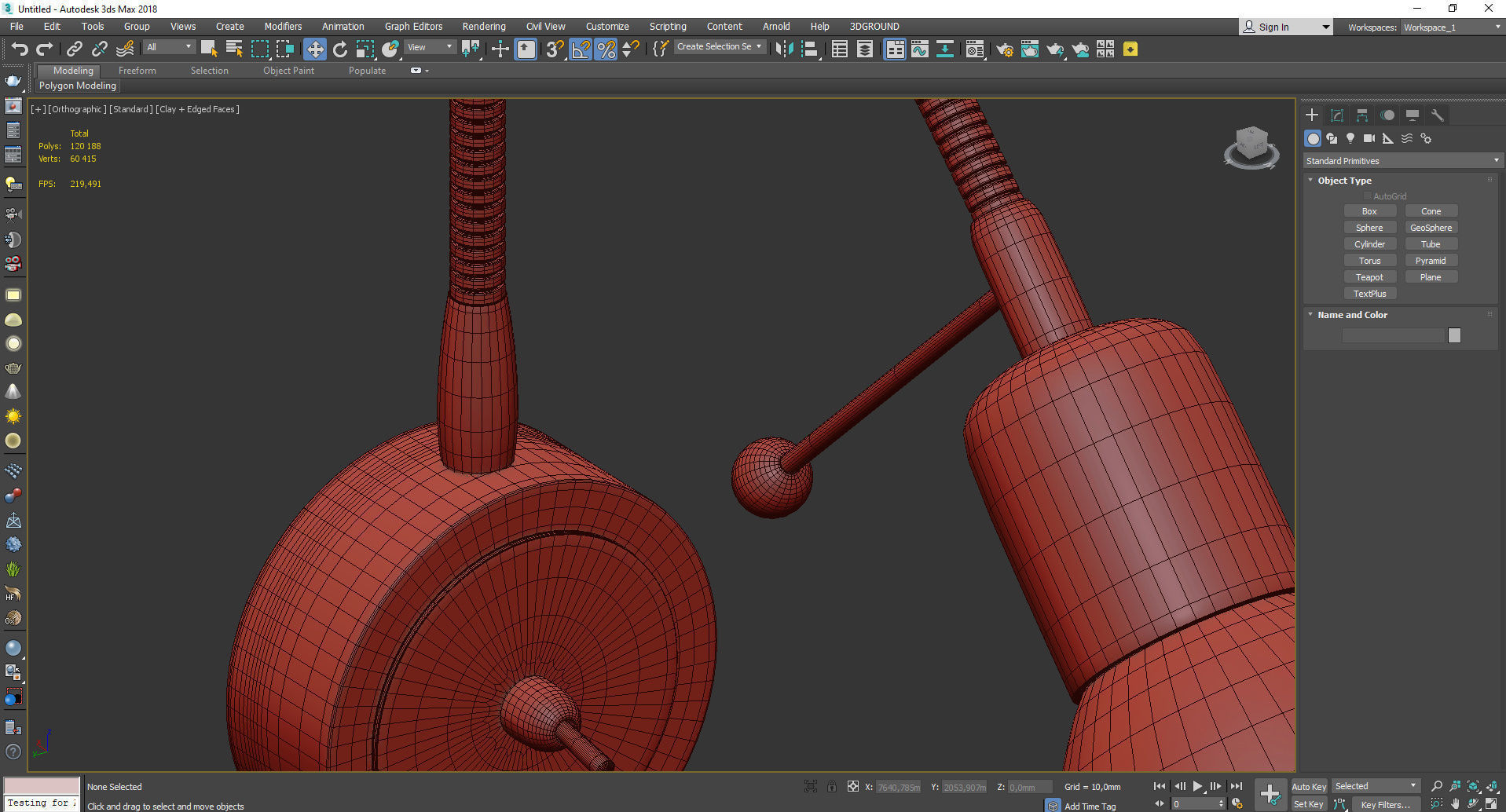Click the Select by Name icon

tap(234, 49)
